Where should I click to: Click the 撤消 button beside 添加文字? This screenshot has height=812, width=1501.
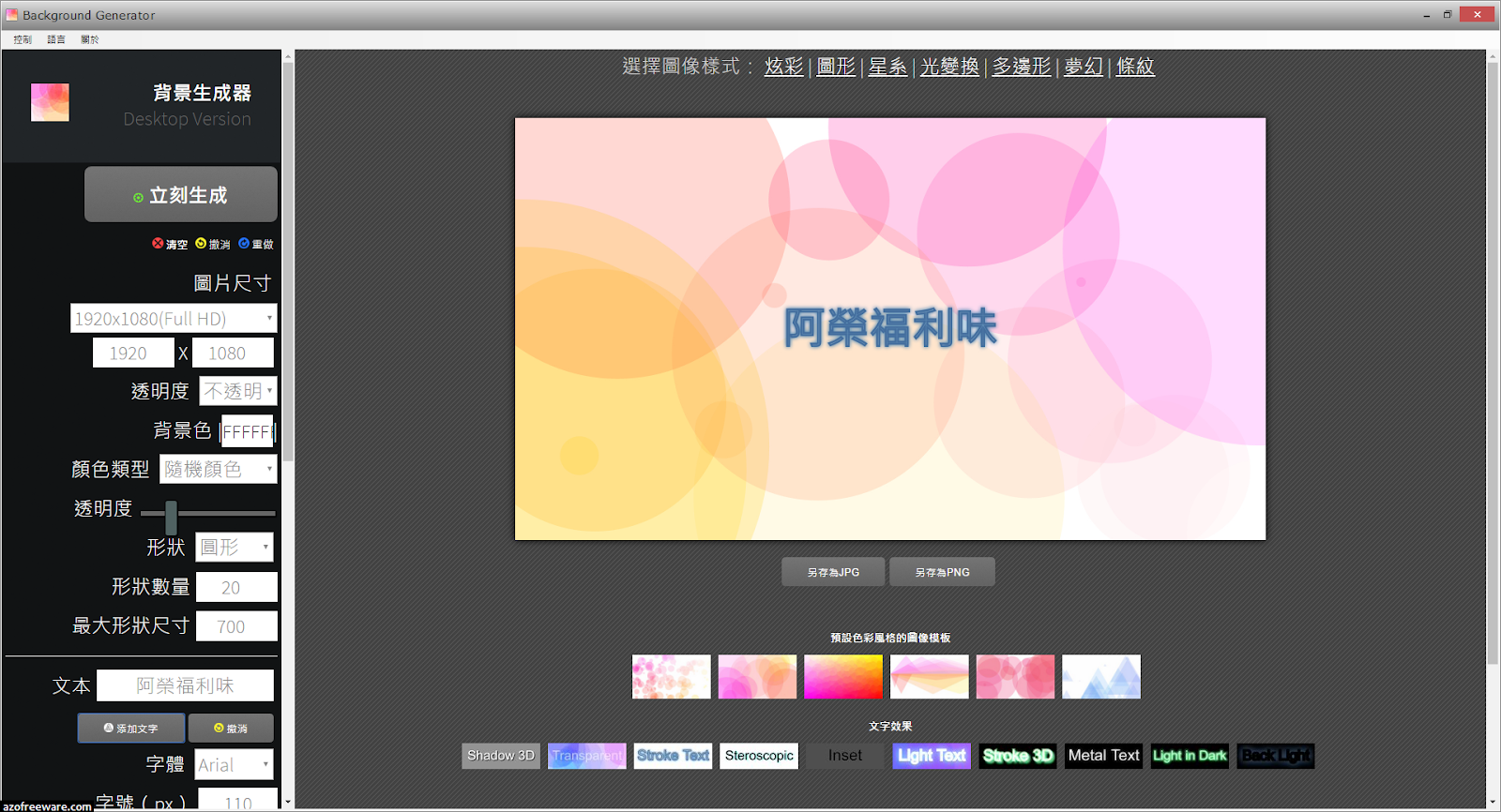point(231,729)
